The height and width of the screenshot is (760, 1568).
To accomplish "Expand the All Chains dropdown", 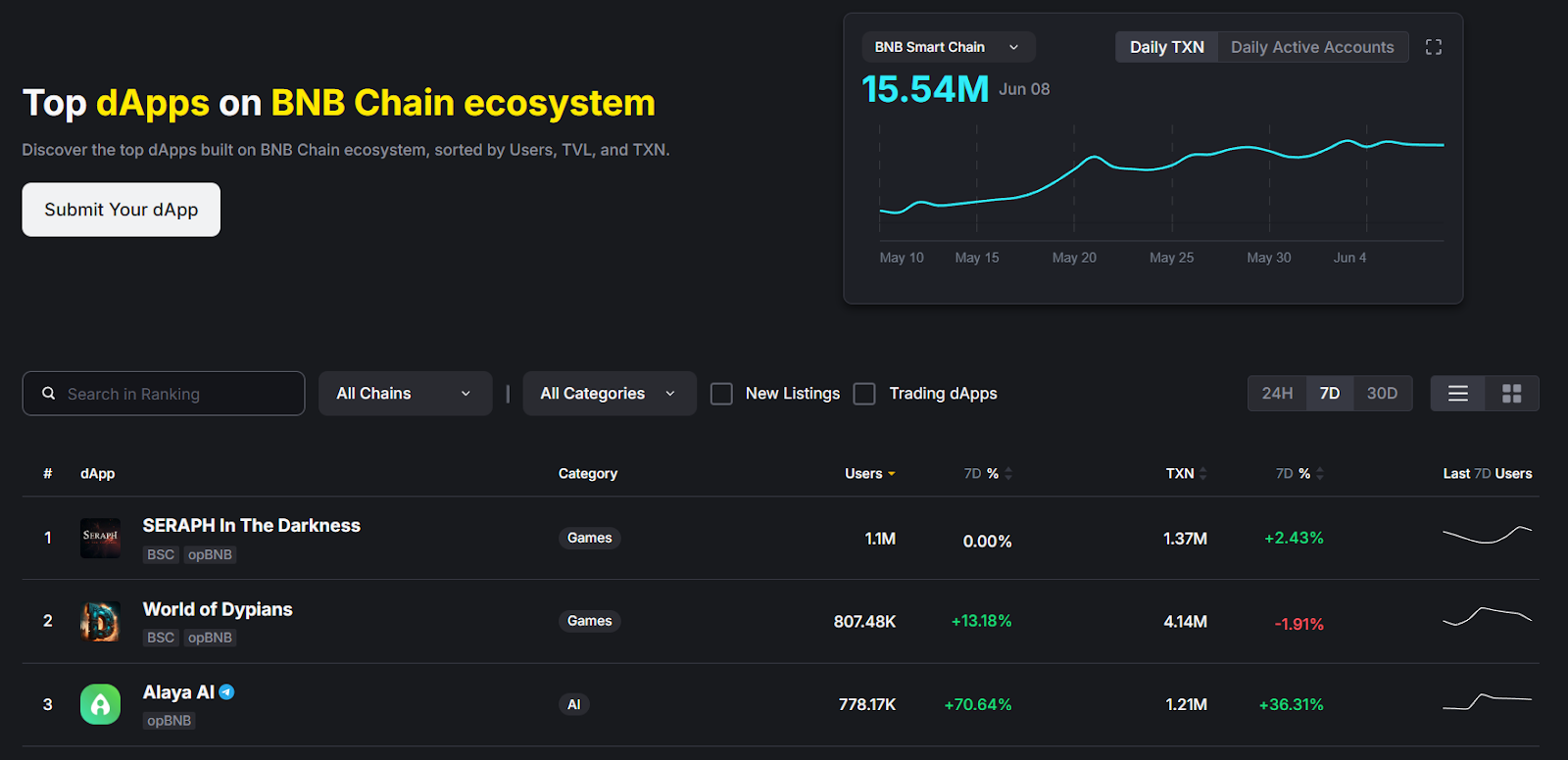I will (405, 394).
